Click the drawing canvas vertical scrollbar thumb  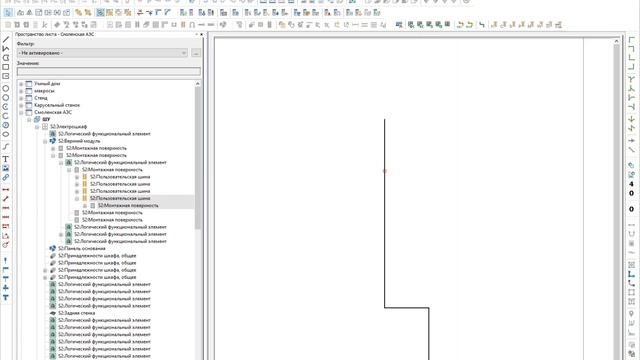point(616,202)
